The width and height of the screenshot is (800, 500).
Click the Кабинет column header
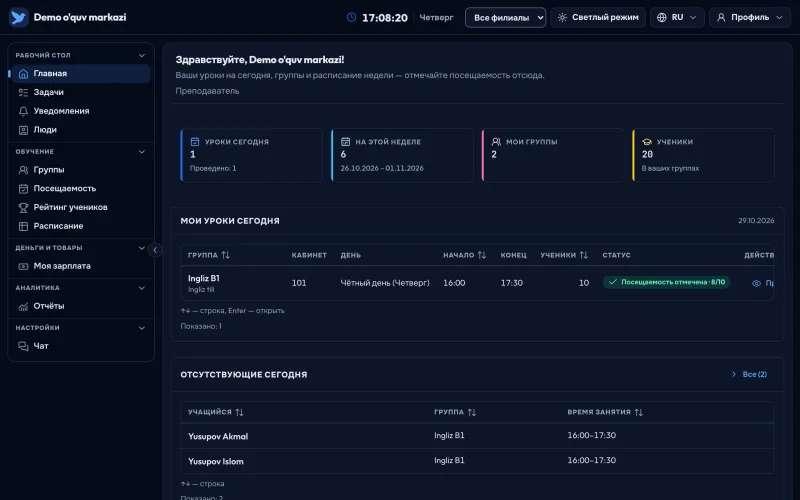pyautogui.click(x=309, y=255)
